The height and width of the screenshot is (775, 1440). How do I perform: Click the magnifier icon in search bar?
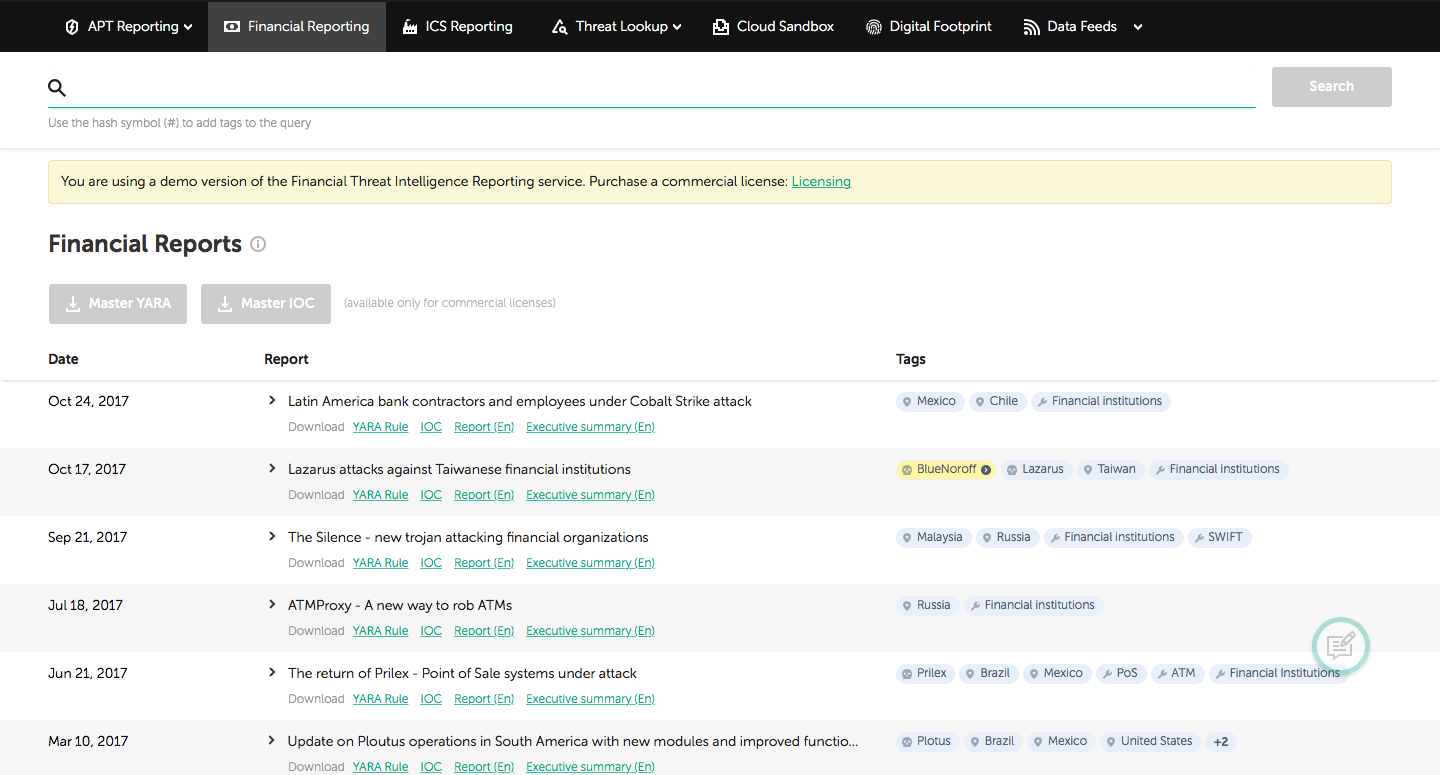57,88
